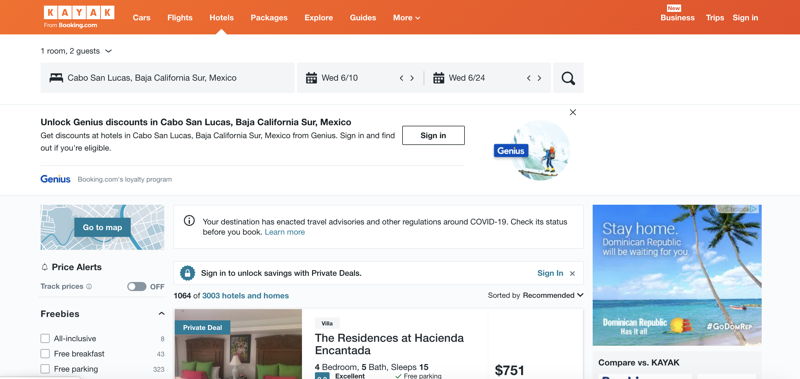
Task: Open the Learn more COVID-19 link
Action: click(x=285, y=232)
